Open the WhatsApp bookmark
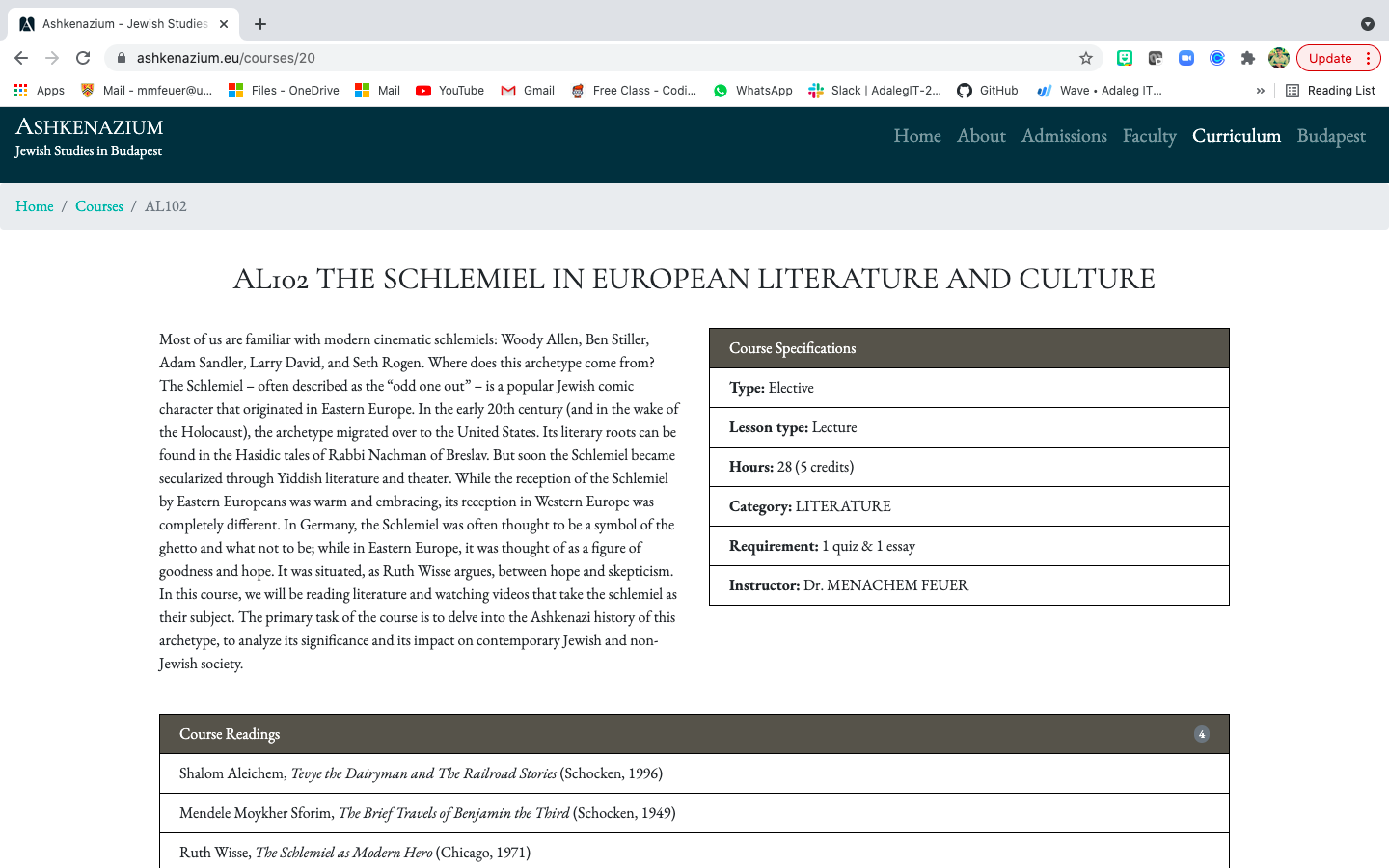This screenshot has width=1389, height=868. pos(752,91)
